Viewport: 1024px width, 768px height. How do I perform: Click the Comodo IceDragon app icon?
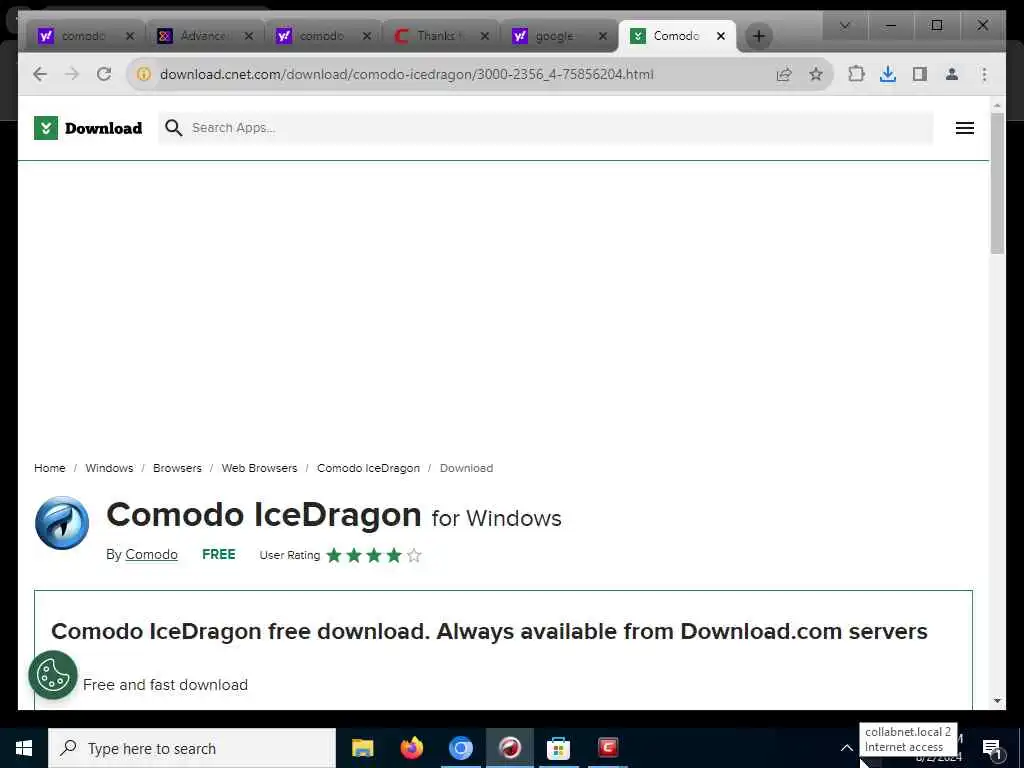pyautogui.click(x=62, y=523)
